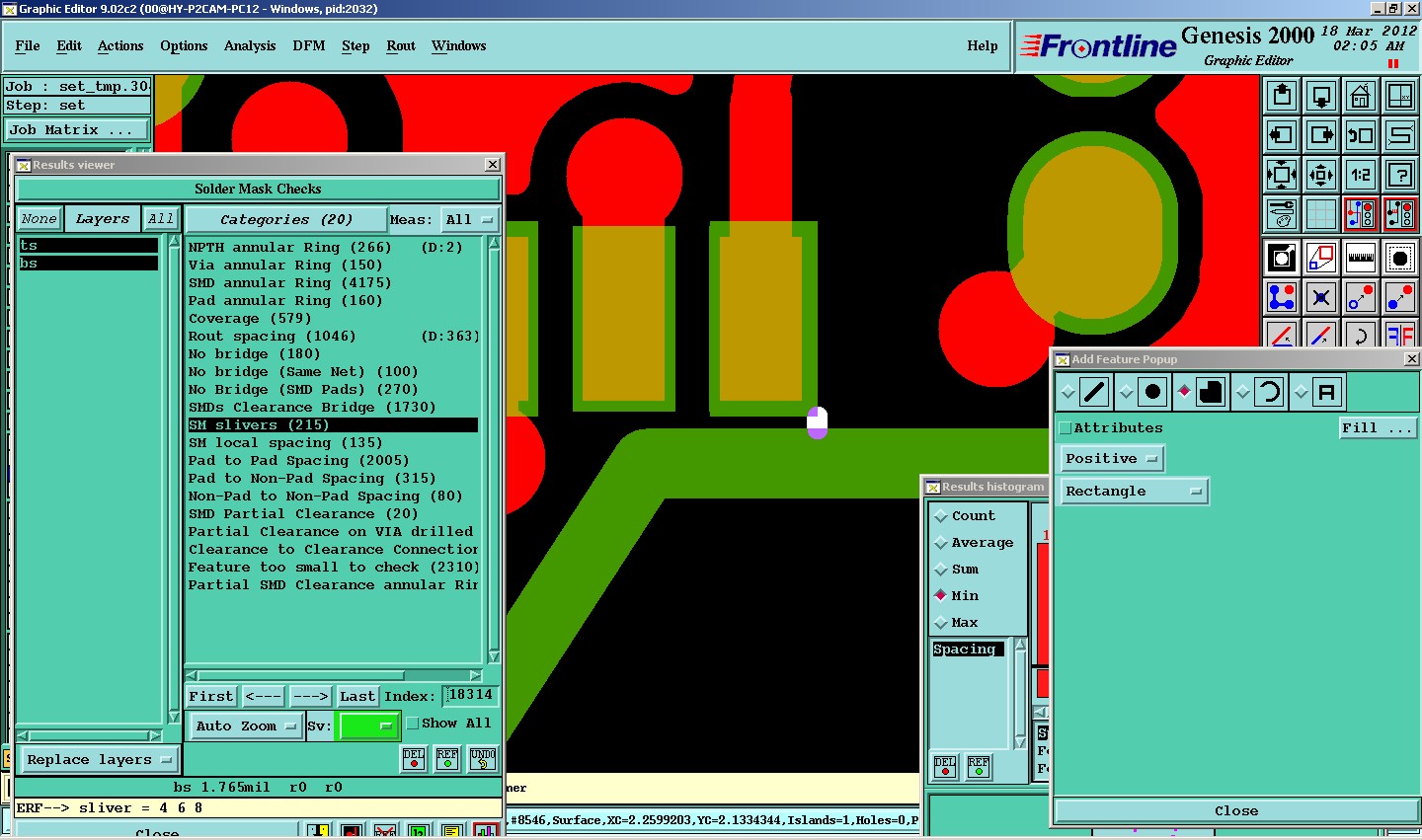Open the DFM menu
Screen dimensions: 1422x840
(309, 46)
